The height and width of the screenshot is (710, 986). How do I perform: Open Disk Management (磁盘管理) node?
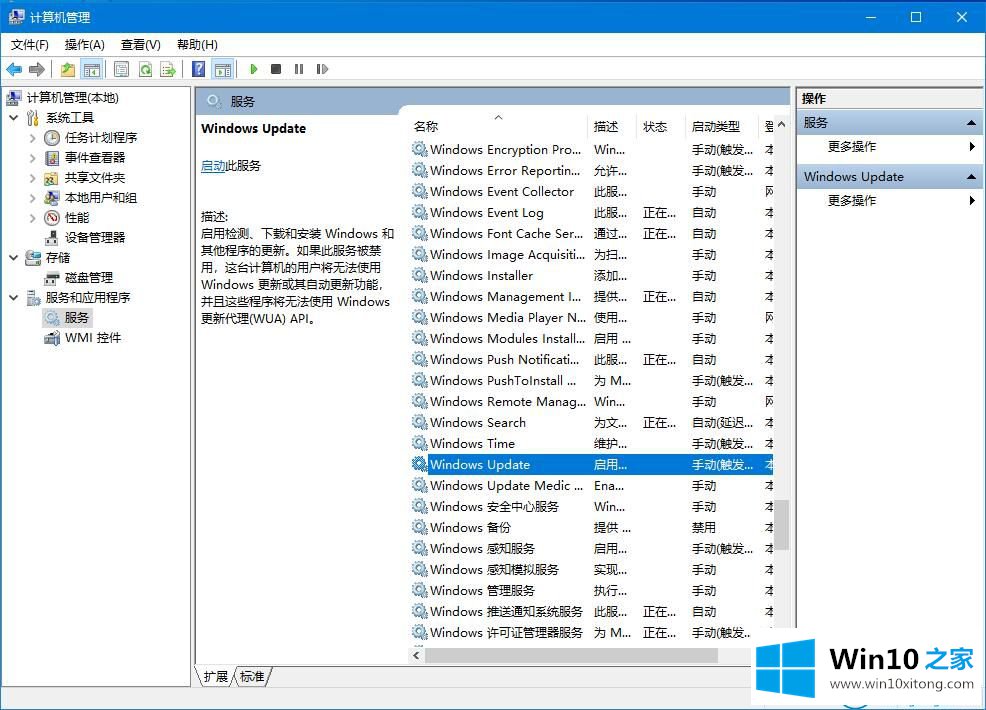(89, 278)
